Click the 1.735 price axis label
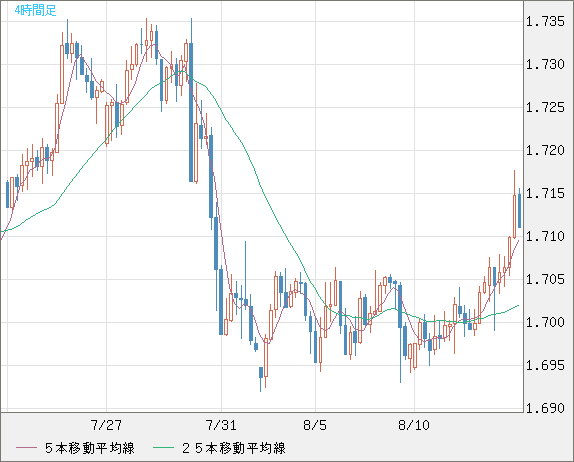Screen dimensions: 574x462 [545, 22]
